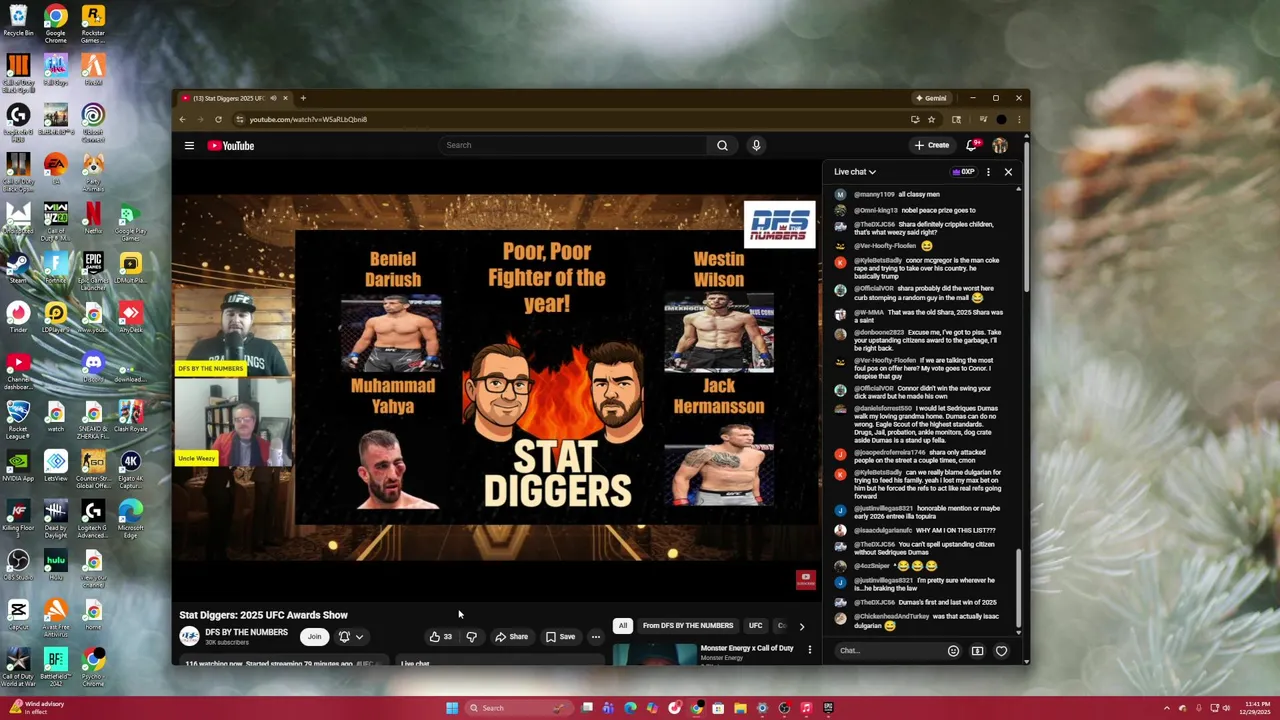Select the Hulu desktop icon
1280x720 pixels.
pyautogui.click(x=56, y=565)
